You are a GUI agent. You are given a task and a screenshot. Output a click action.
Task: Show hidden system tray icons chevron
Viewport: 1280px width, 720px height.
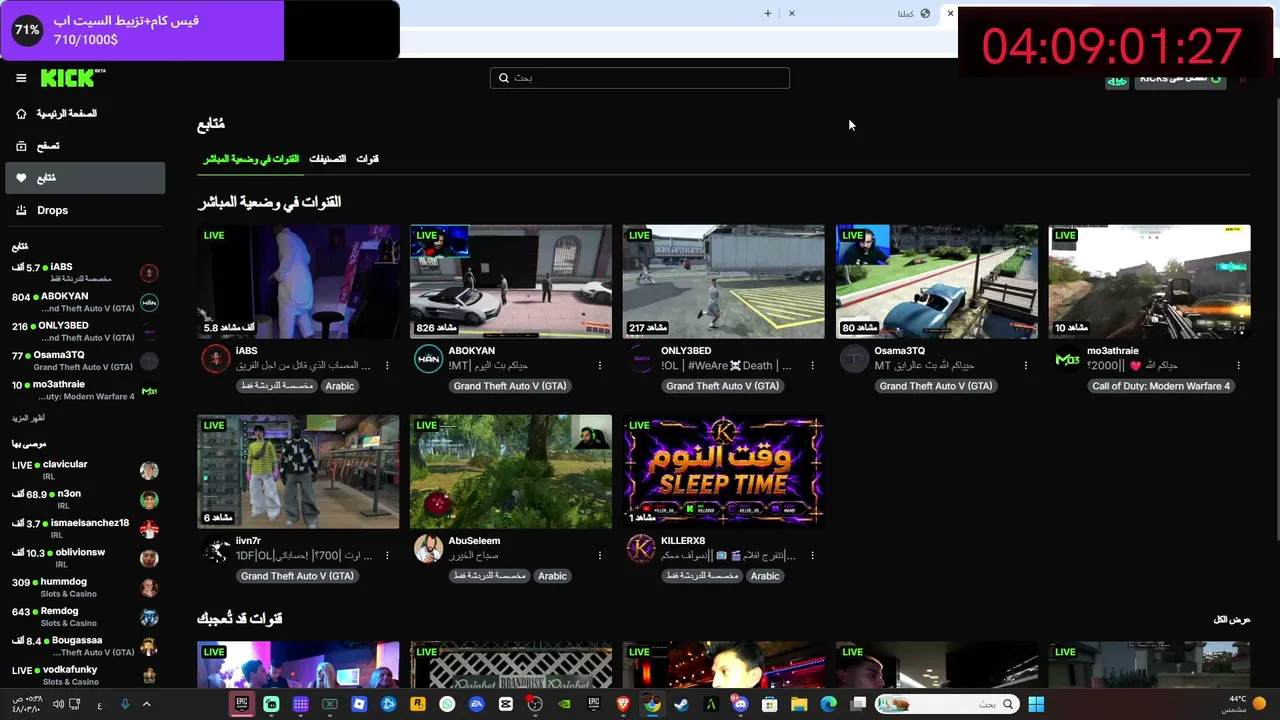click(x=146, y=704)
